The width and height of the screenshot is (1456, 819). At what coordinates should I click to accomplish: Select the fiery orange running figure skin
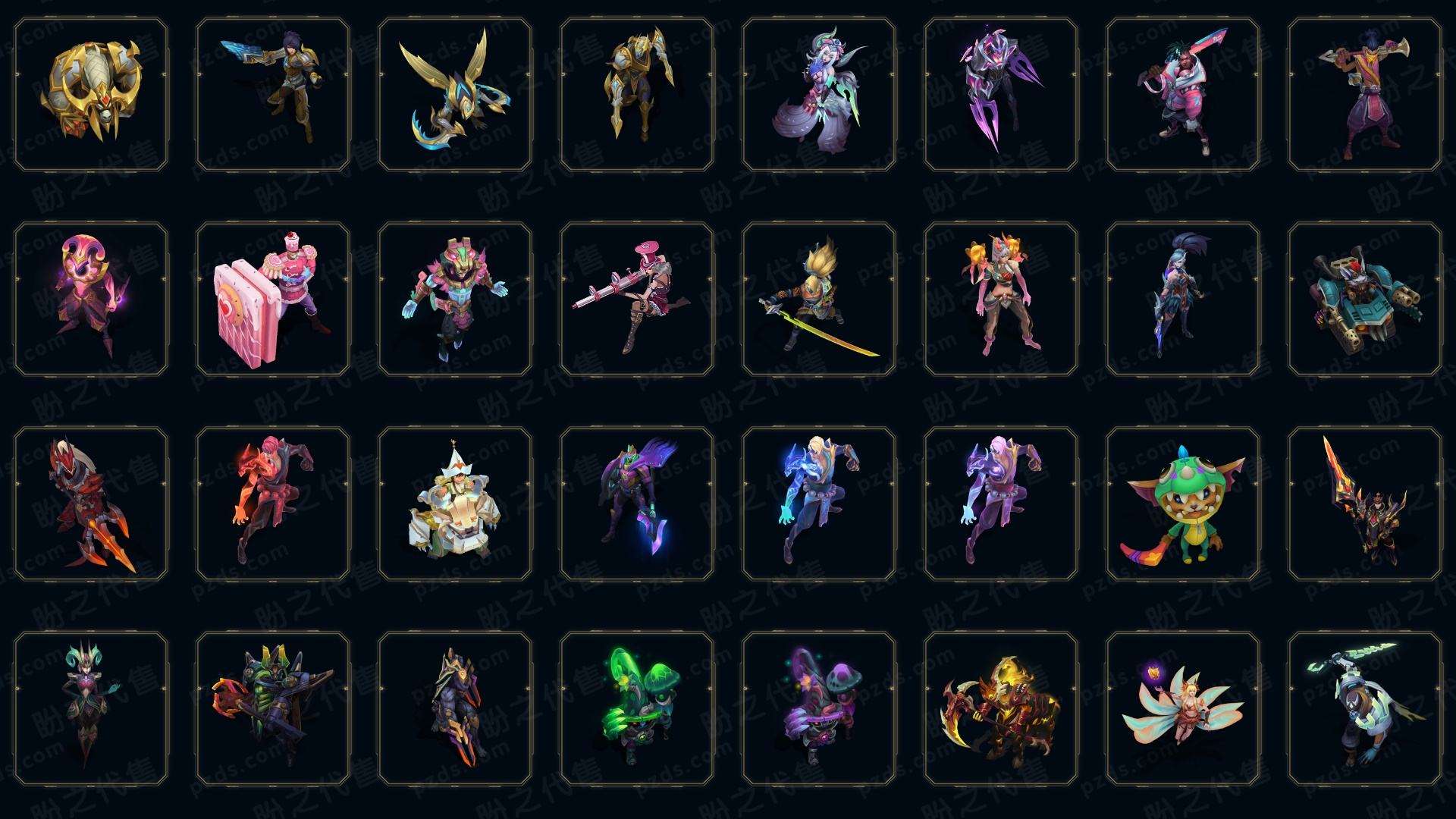point(273,504)
